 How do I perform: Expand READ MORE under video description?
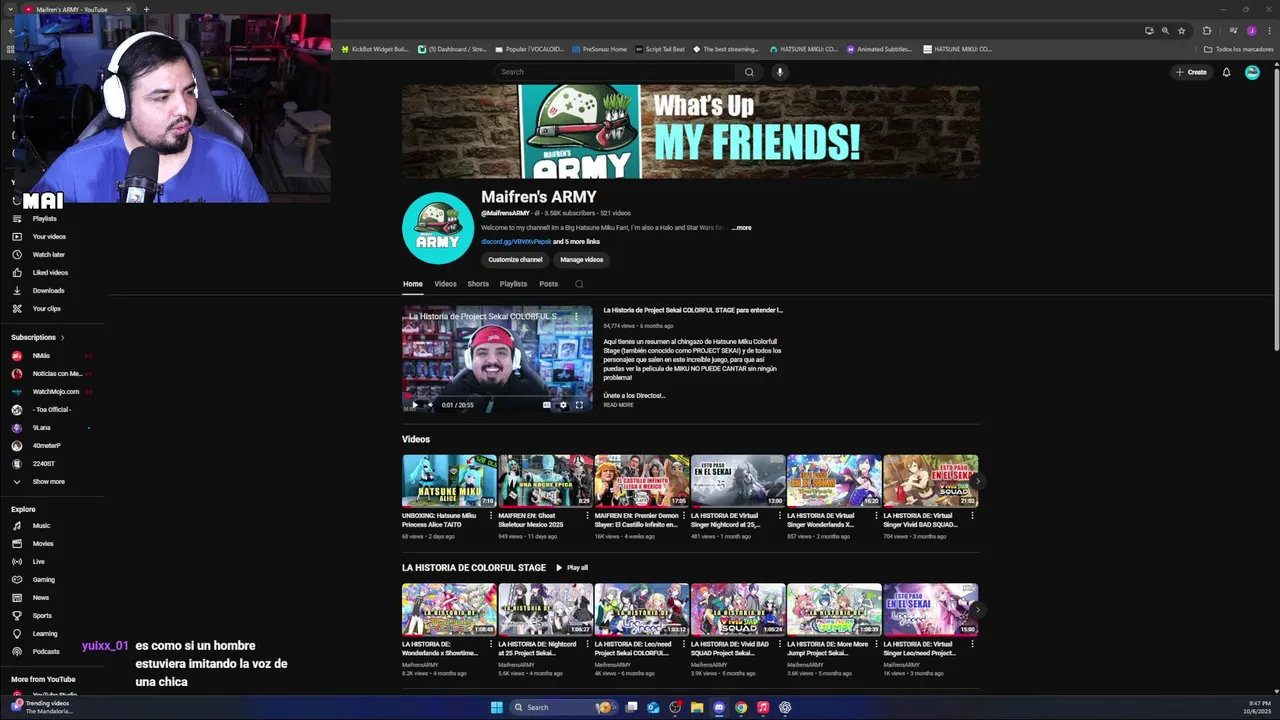(618, 405)
